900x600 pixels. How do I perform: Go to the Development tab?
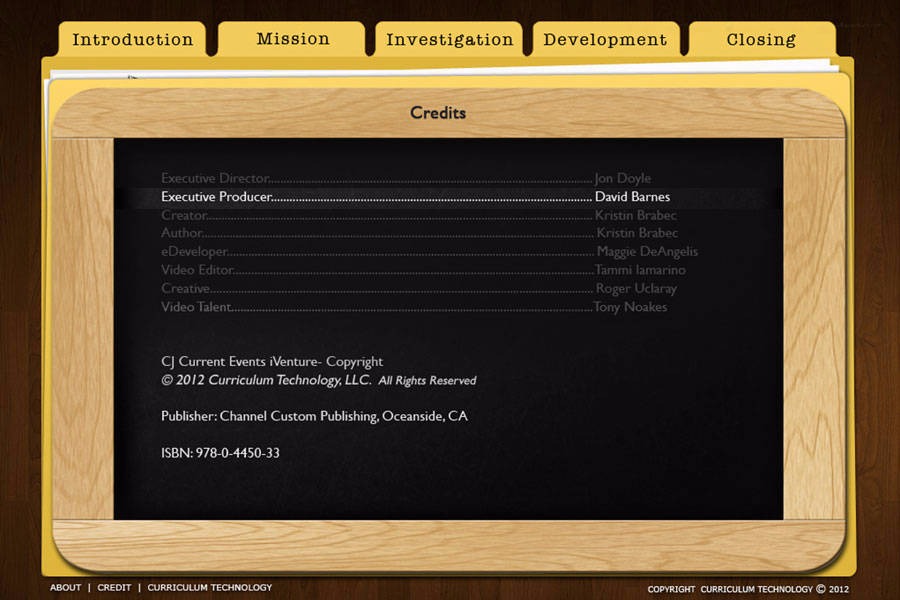pos(605,40)
